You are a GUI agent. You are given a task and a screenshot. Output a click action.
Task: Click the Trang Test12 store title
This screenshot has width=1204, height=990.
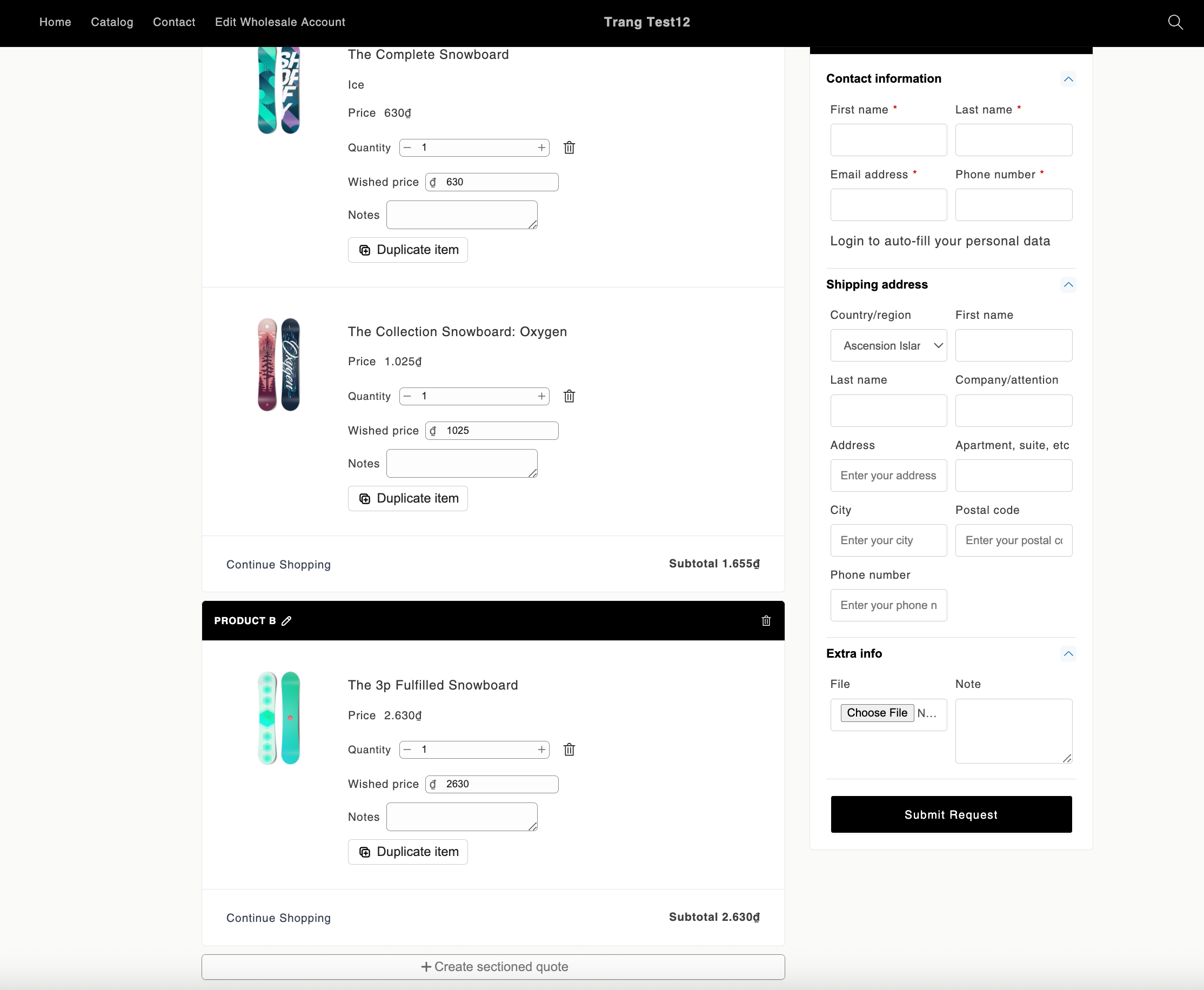(647, 22)
